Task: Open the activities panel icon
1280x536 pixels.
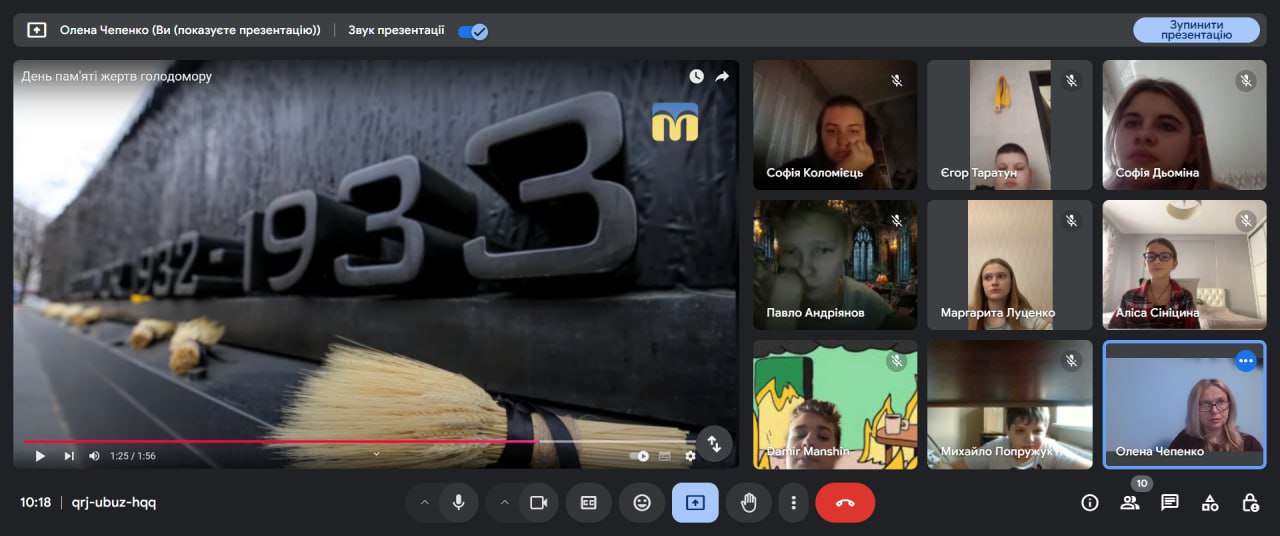Action: pyautogui.click(x=1210, y=503)
